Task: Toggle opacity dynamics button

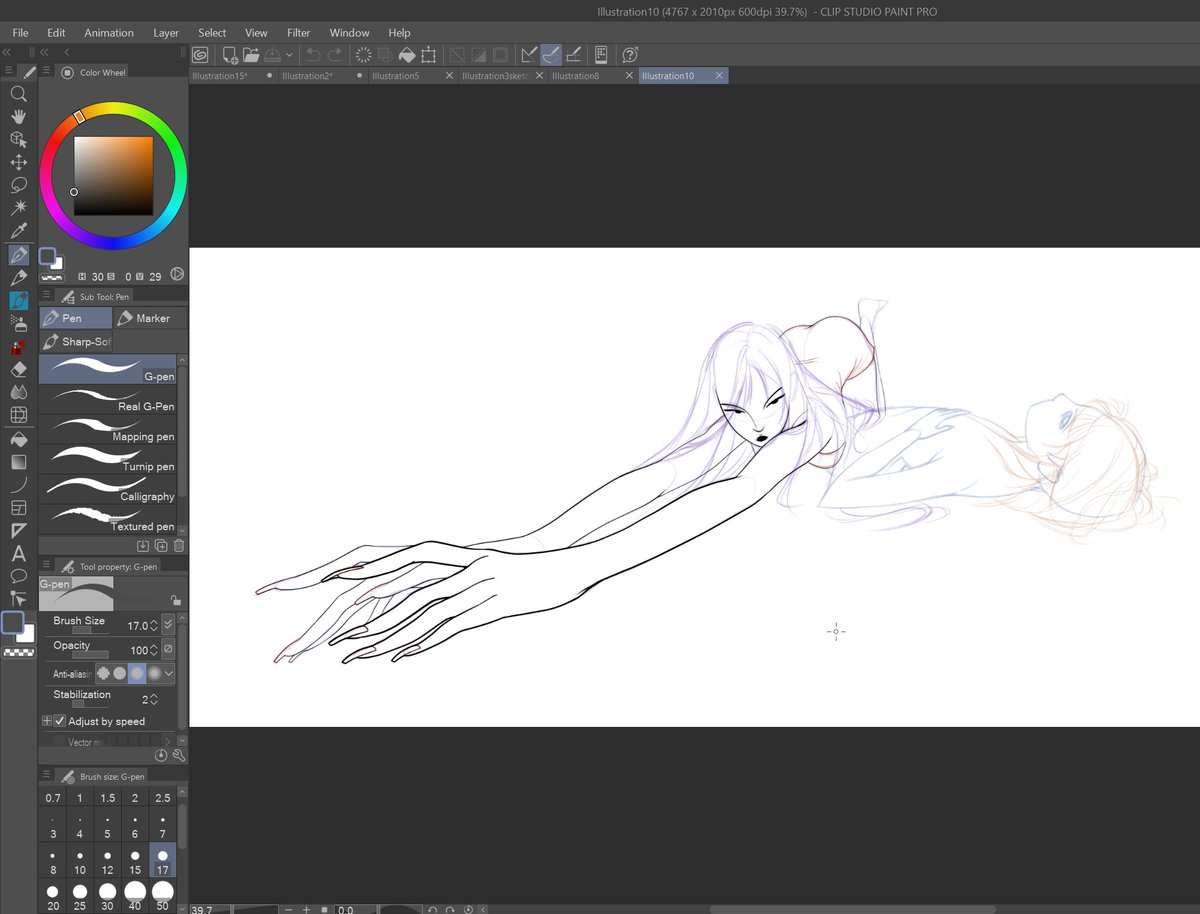Action: tap(168, 649)
